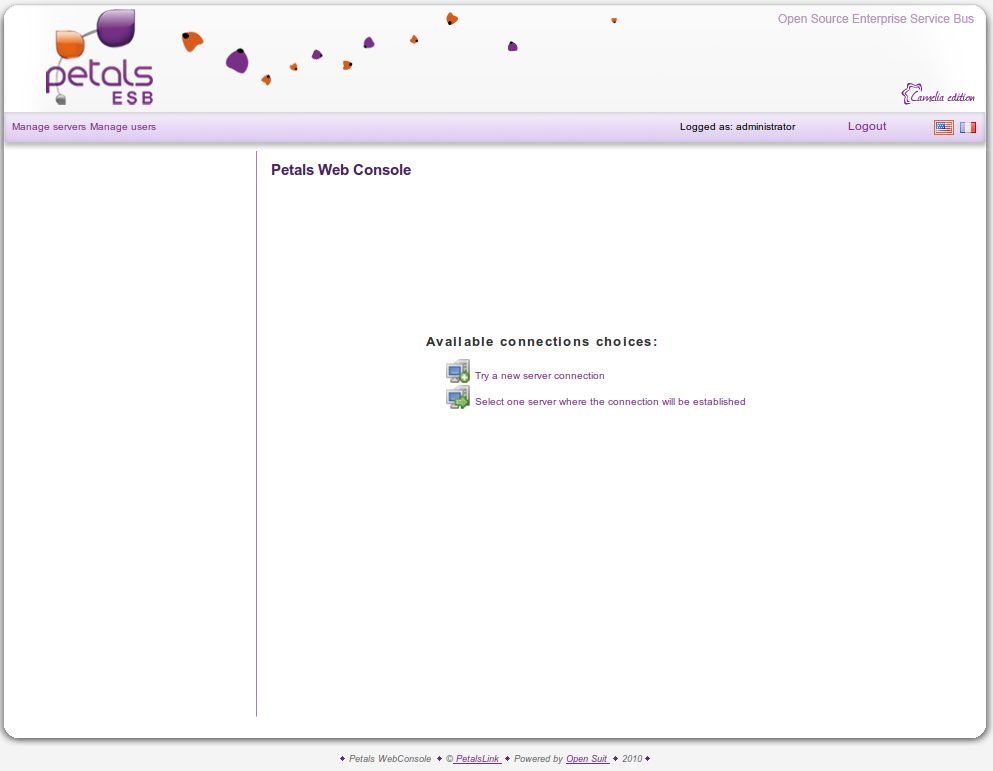This screenshot has width=993, height=771.
Task: Log out via the Logout link
Action: click(867, 126)
